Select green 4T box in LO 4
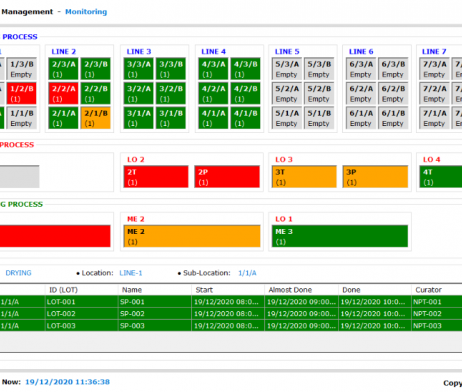 coord(441,177)
